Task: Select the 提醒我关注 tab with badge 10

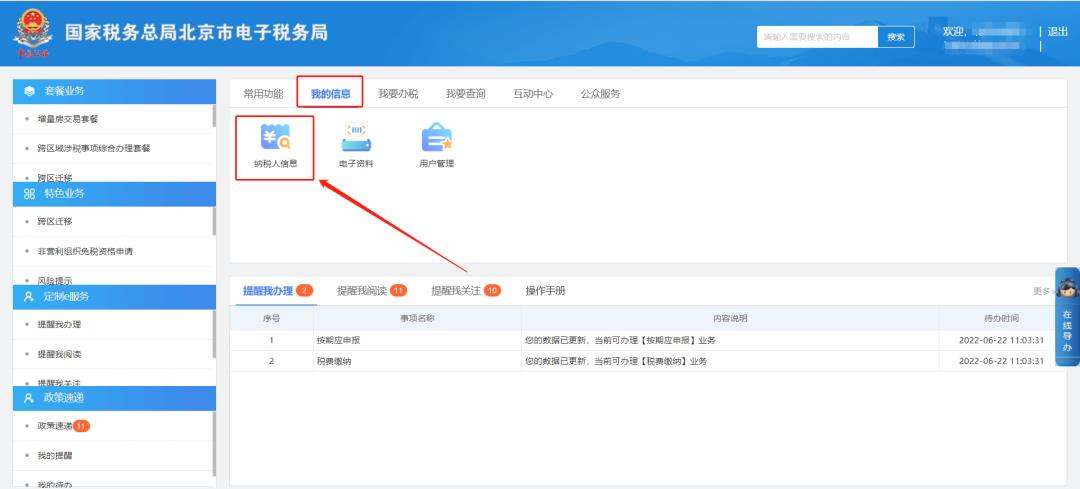Action: (466, 291)
